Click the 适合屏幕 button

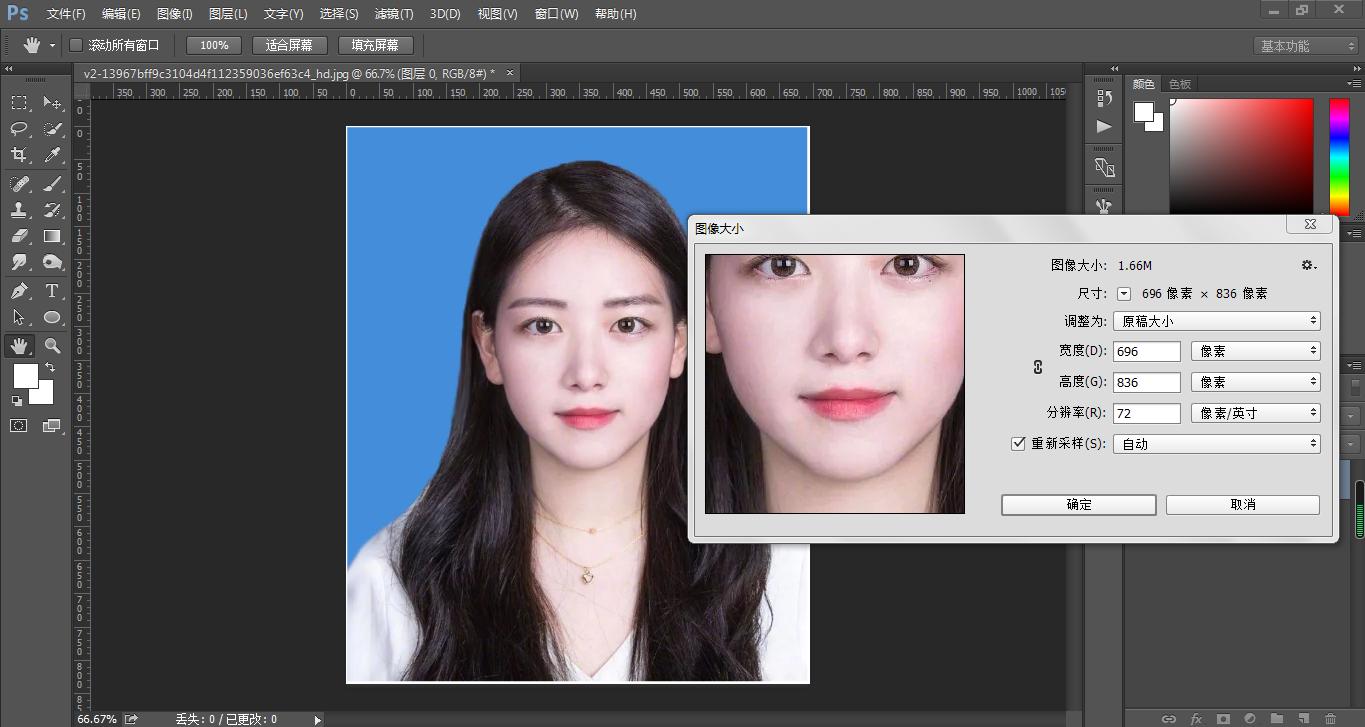(x=289, y=45)
